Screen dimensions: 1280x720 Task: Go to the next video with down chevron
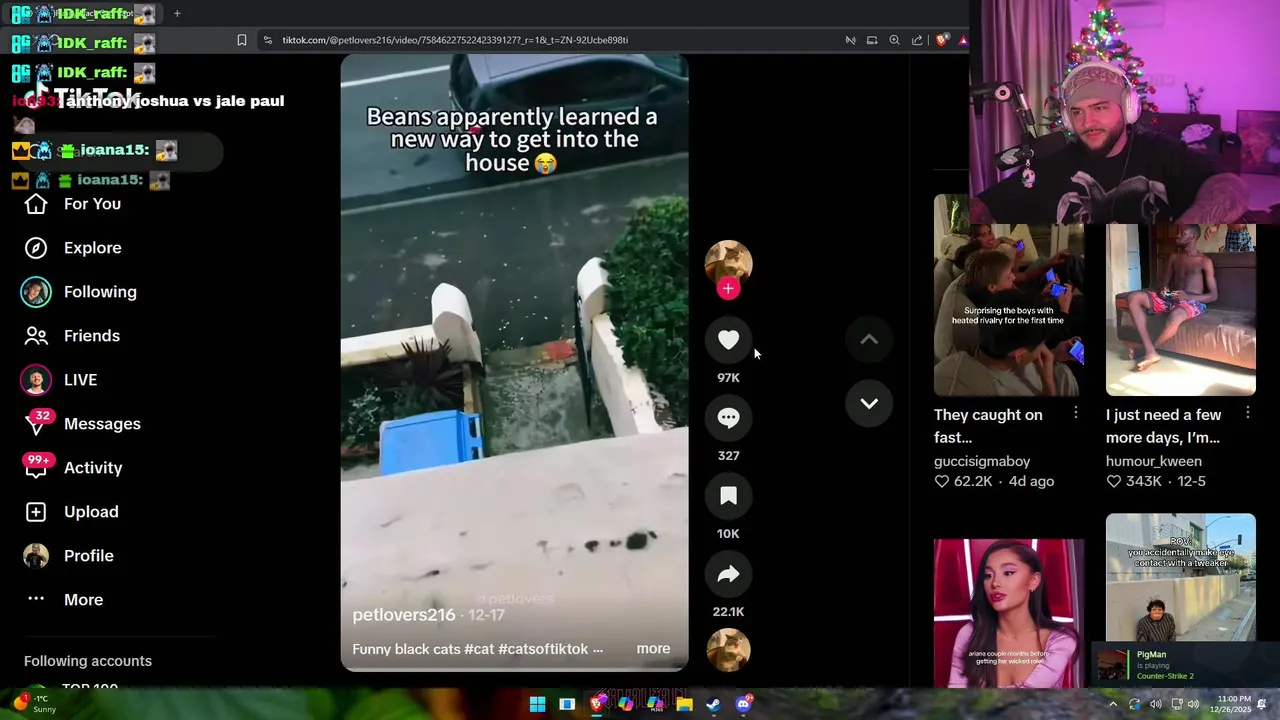point(869,404)
